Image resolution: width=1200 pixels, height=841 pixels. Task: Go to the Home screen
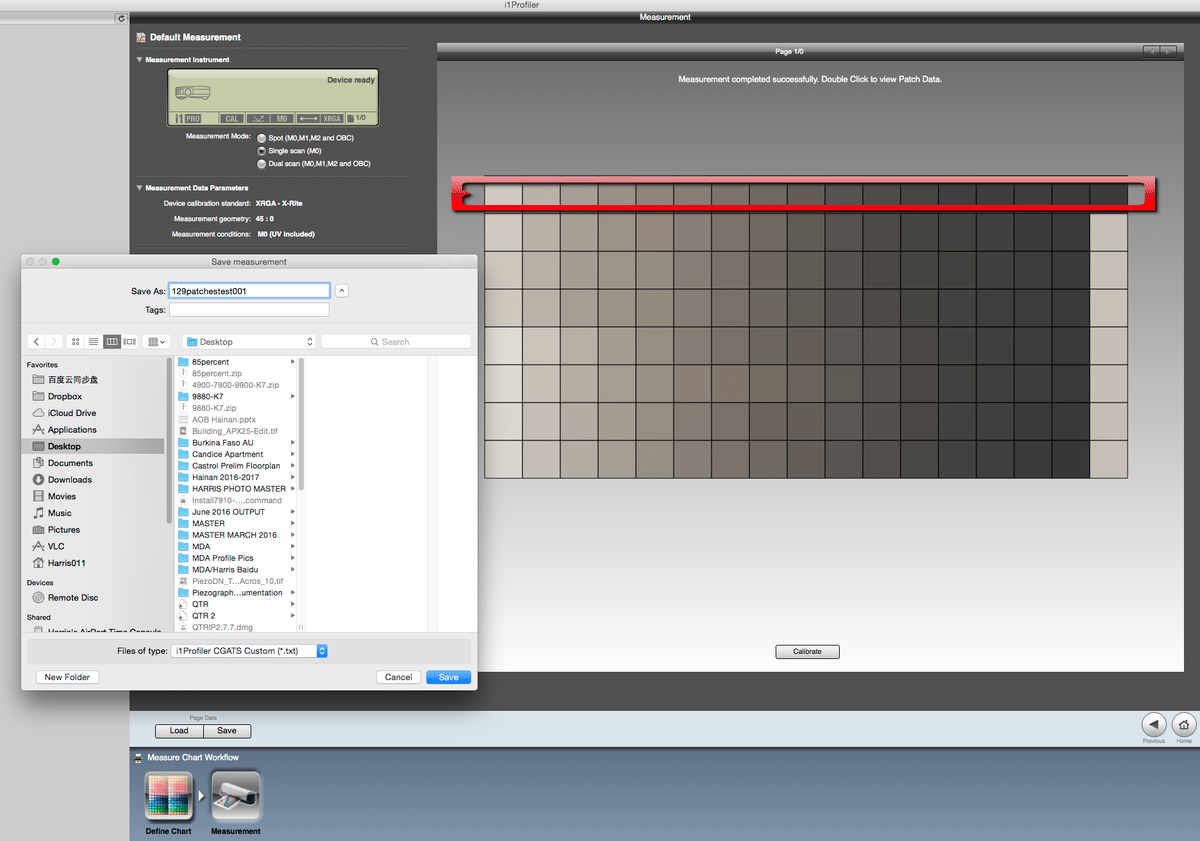coord(1183,725)
